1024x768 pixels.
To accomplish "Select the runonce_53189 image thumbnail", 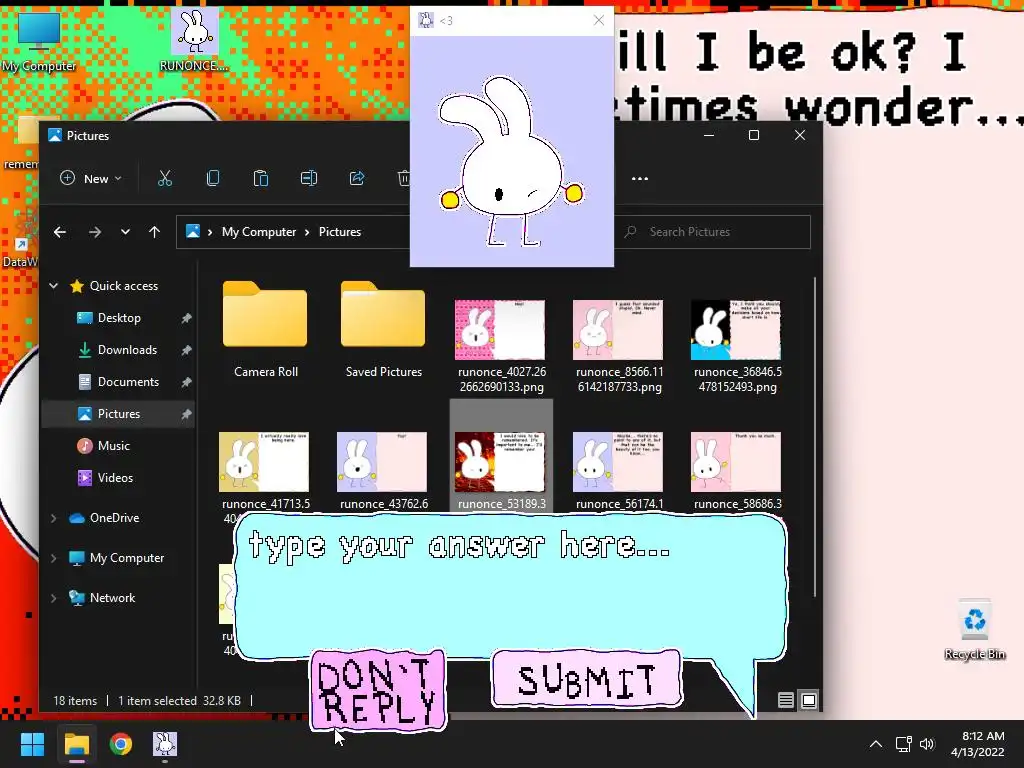I will click(x=500, y=462).
